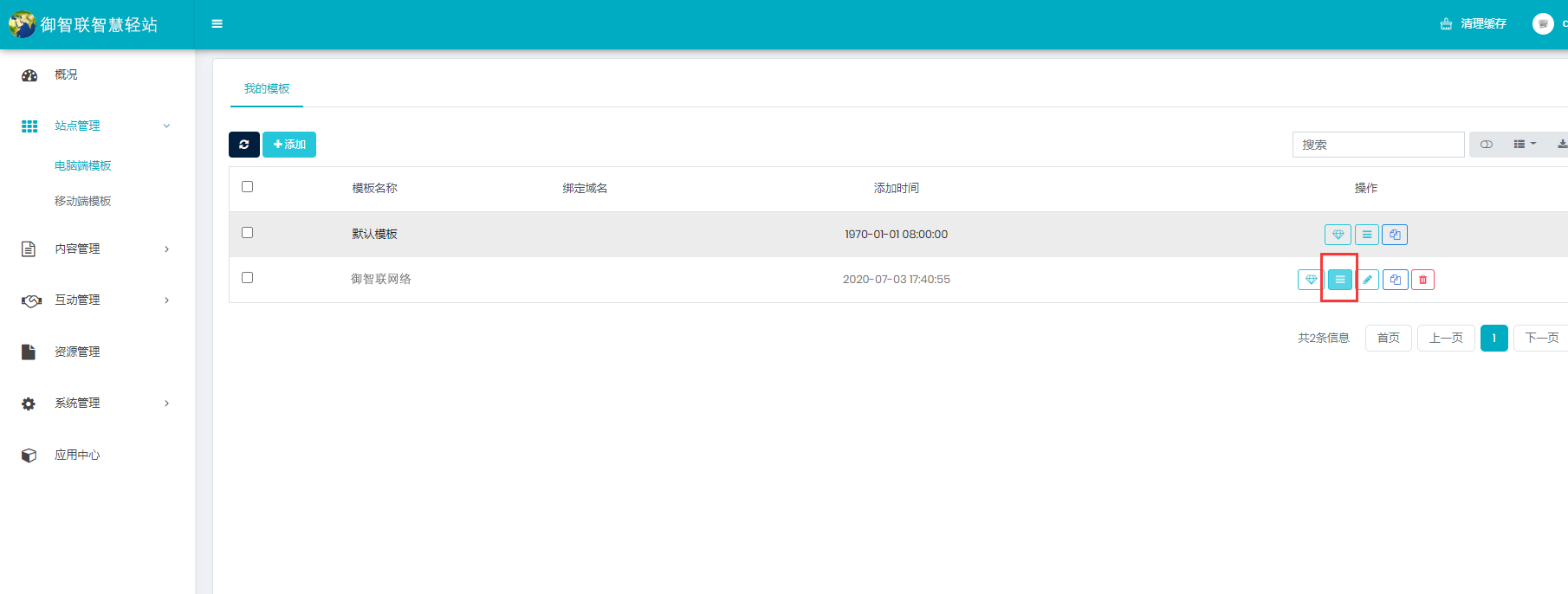The width and height of the screenshot is (1568, 594).
Task: Open the list menu icon for 御智联网络
Action: click(x=1339, y=280)
